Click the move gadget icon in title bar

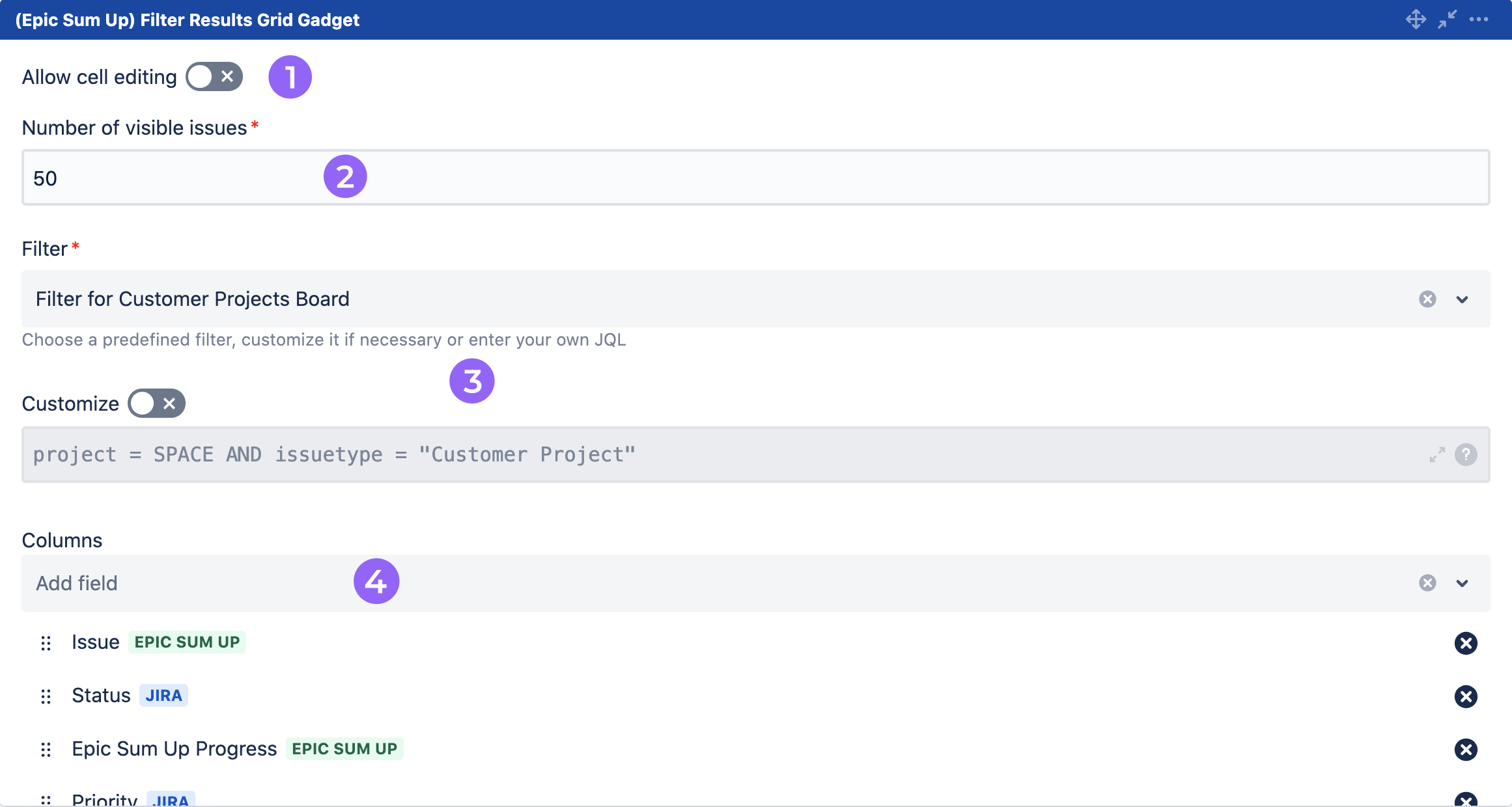pyautogui.click(x=1416, y=20)
